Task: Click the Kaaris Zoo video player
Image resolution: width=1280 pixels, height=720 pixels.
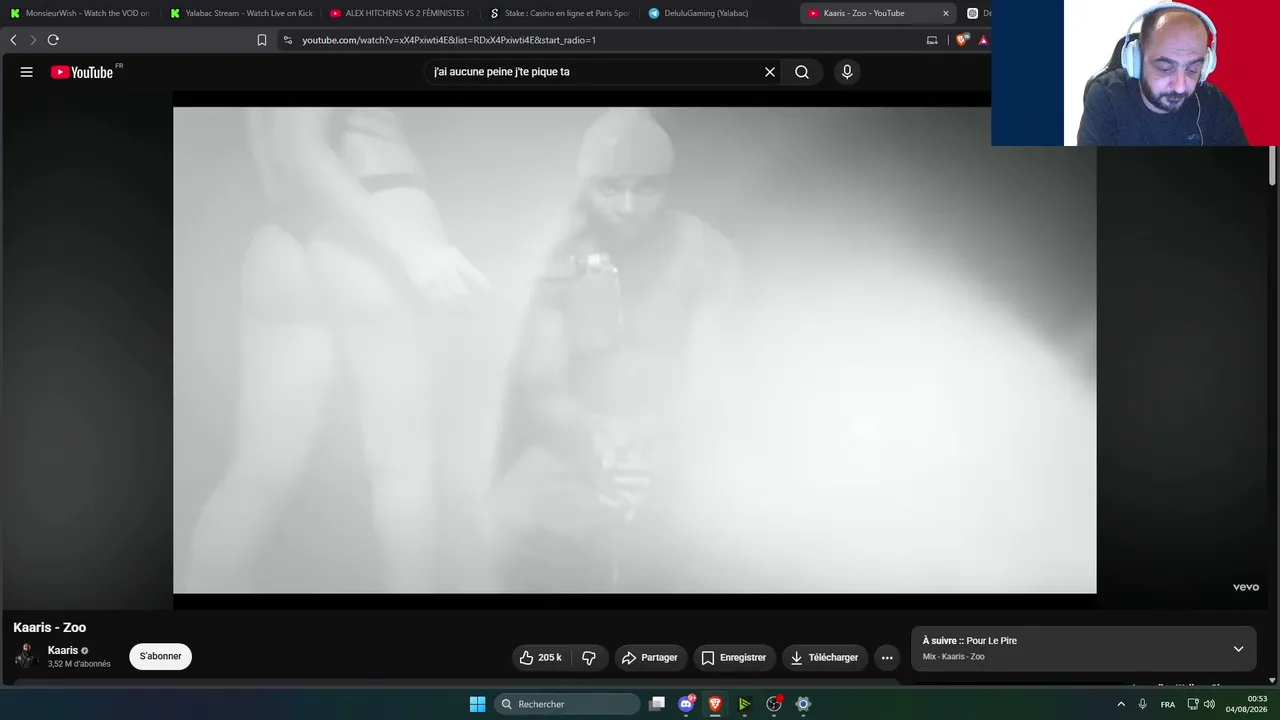Action: tap(635, 350)
